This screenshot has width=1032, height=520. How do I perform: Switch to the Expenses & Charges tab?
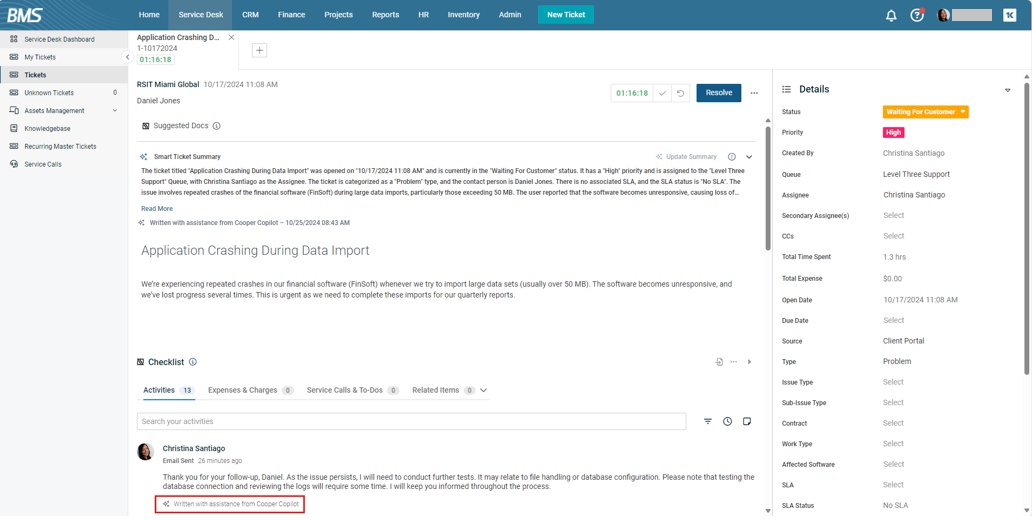[249, 390]
